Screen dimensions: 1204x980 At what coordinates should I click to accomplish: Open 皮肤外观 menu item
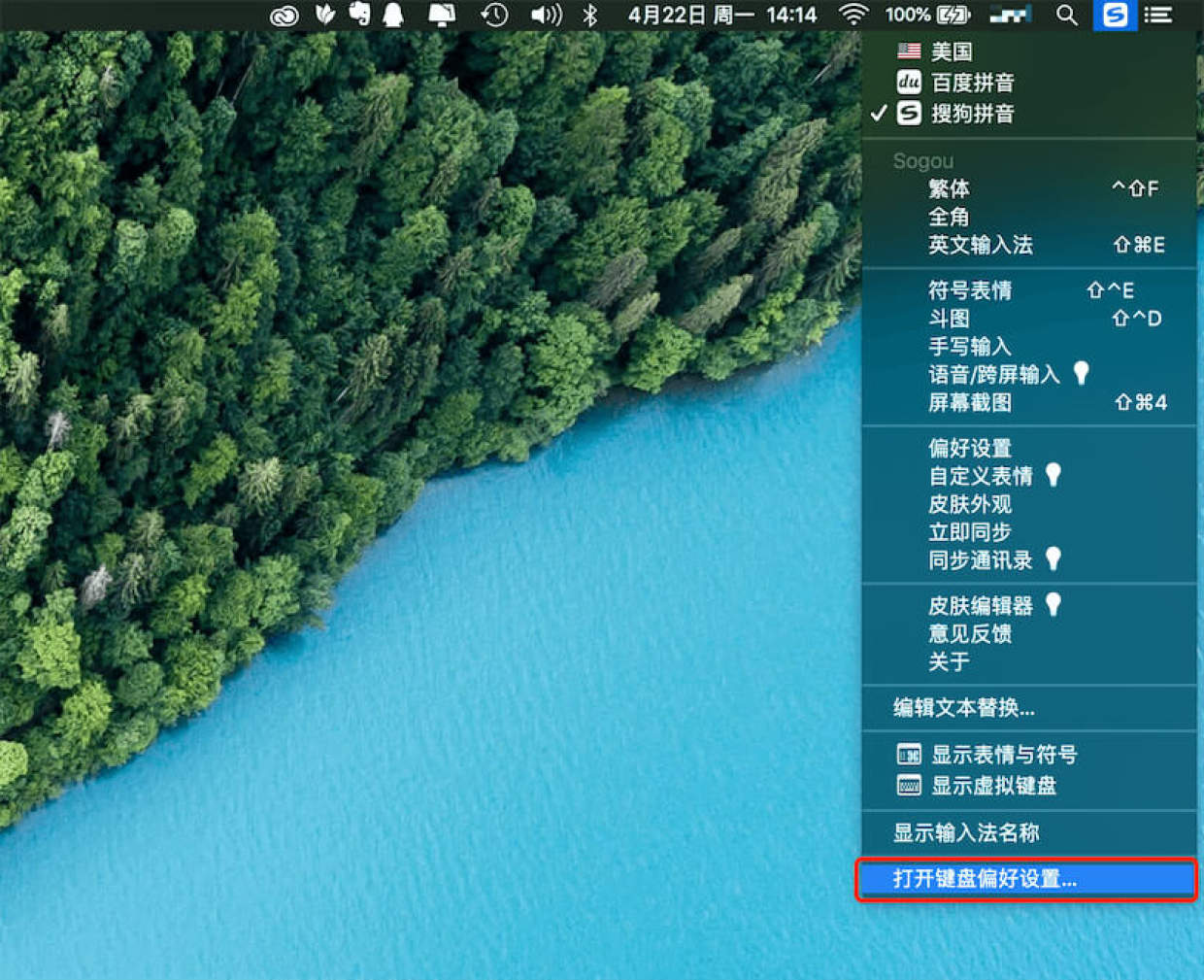point(1029,504)
